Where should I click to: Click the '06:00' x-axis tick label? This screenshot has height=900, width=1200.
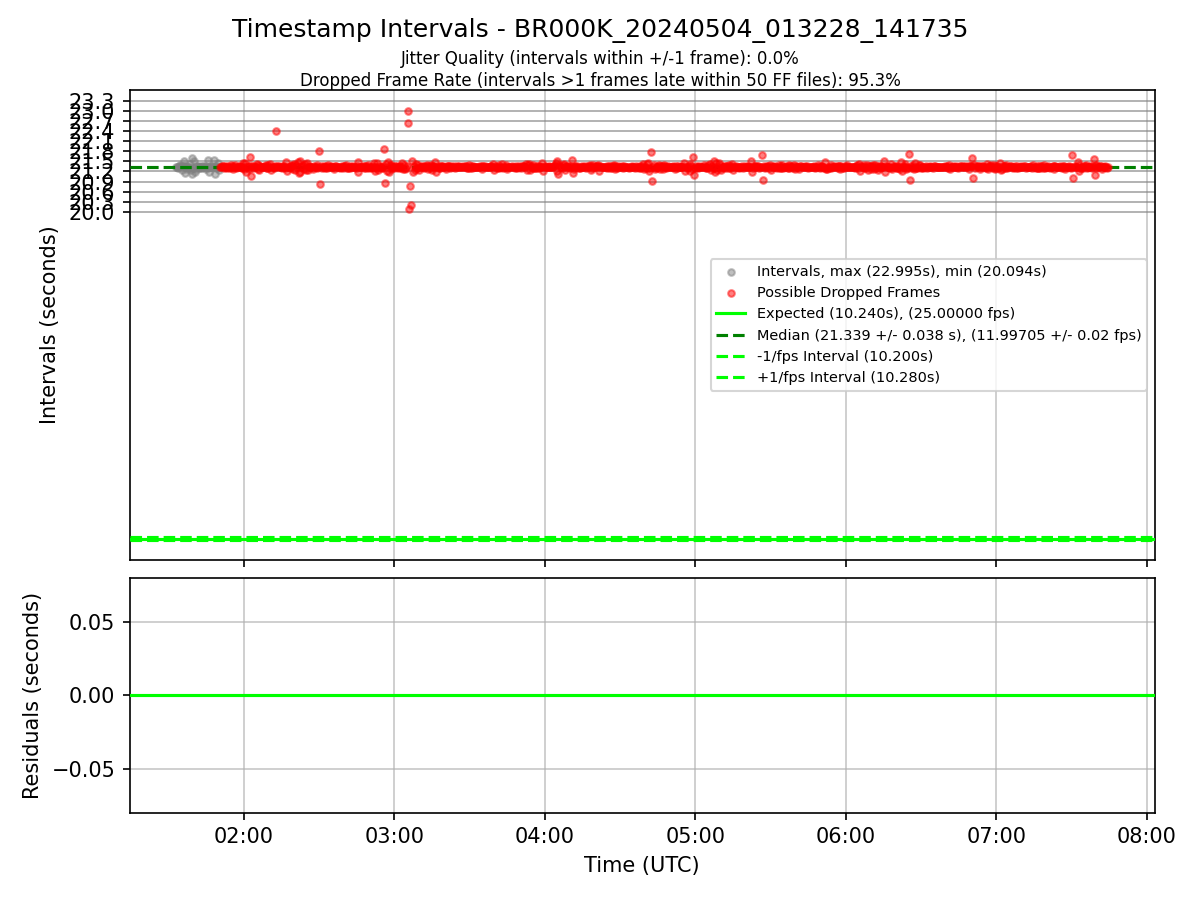846,835
